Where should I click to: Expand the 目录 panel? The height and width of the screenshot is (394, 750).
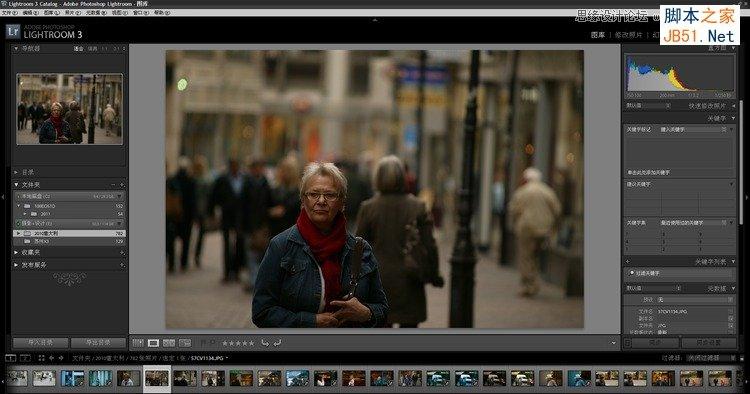coord(16,172)
